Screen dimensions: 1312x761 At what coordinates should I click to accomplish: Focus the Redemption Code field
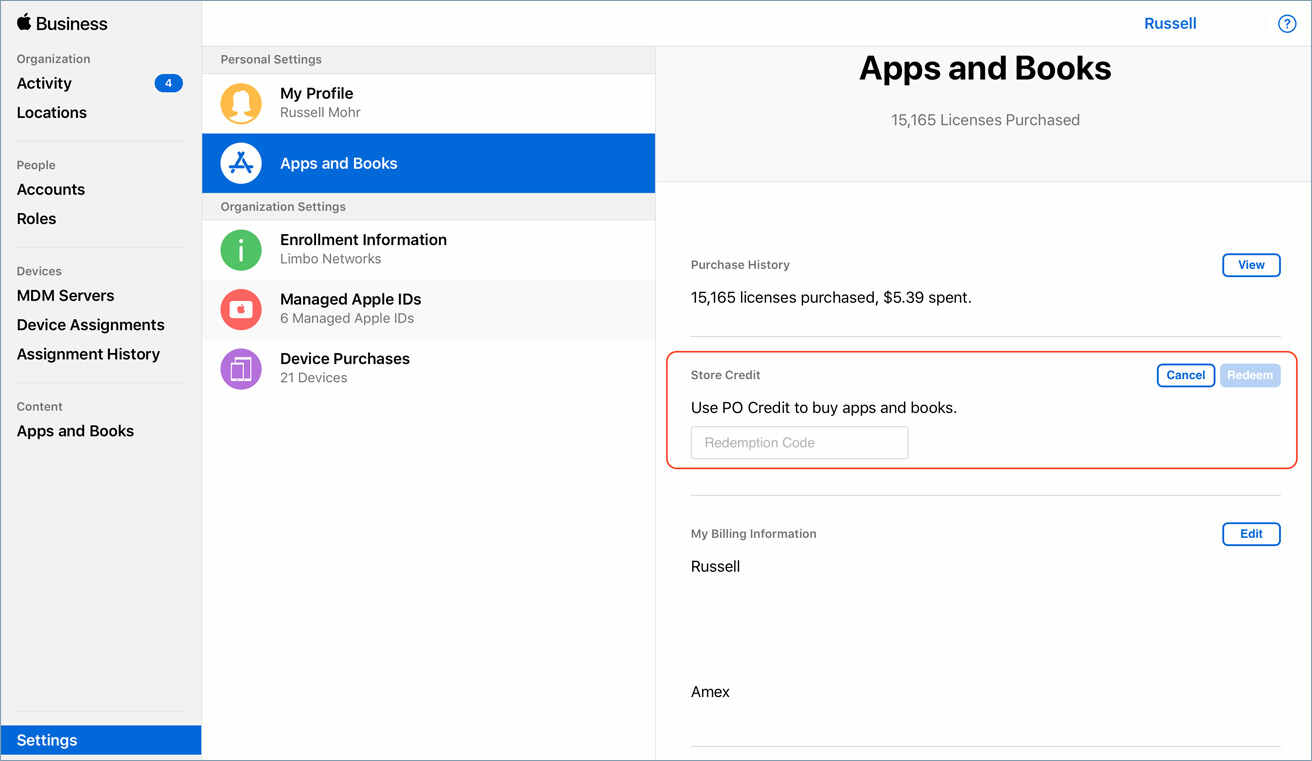point(799,443)
